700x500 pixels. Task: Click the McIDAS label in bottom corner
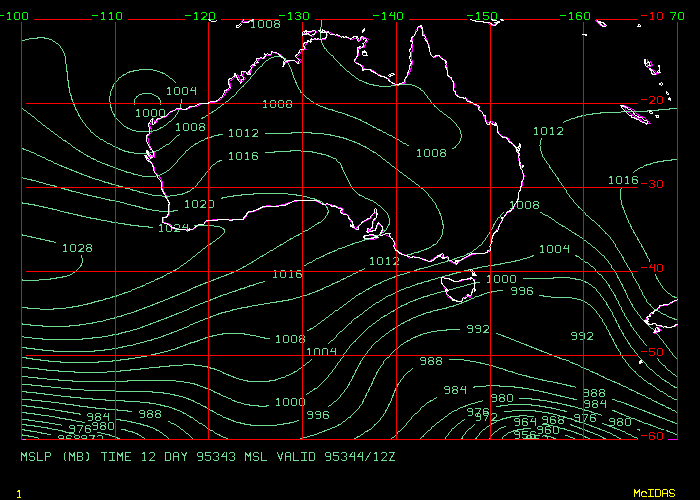pyautogui.click(x=654, y=493)
